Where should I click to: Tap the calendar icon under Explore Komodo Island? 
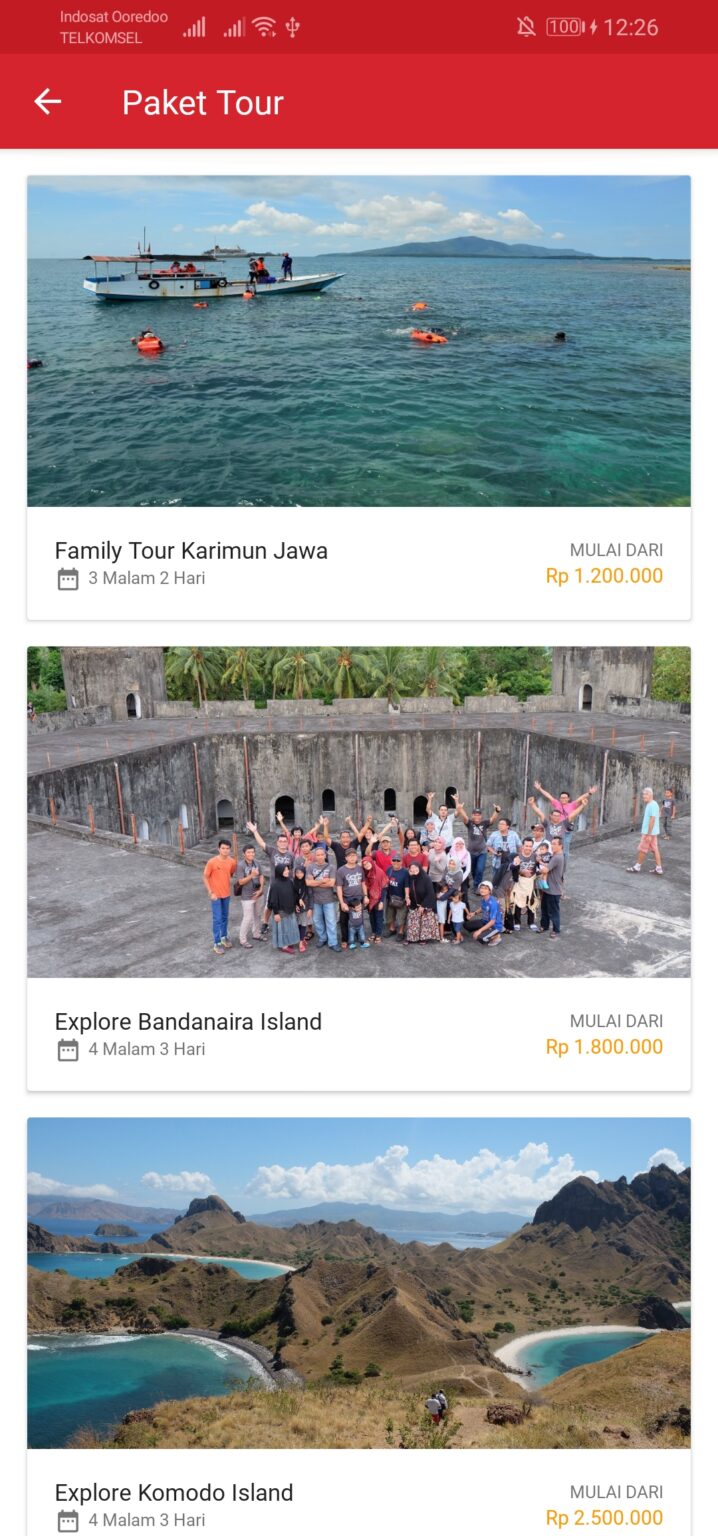coord(68,1521)
